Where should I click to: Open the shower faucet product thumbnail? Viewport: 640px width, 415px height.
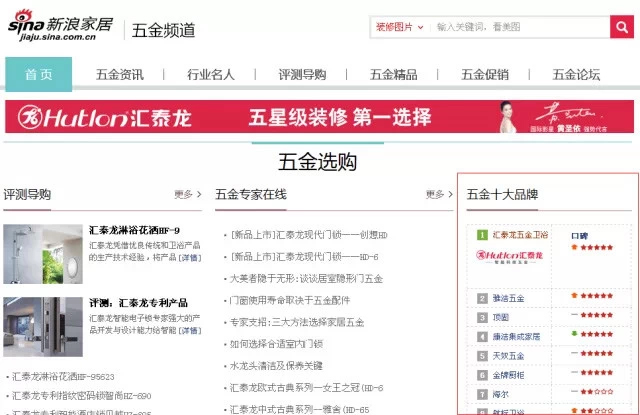tap(43, 255)
